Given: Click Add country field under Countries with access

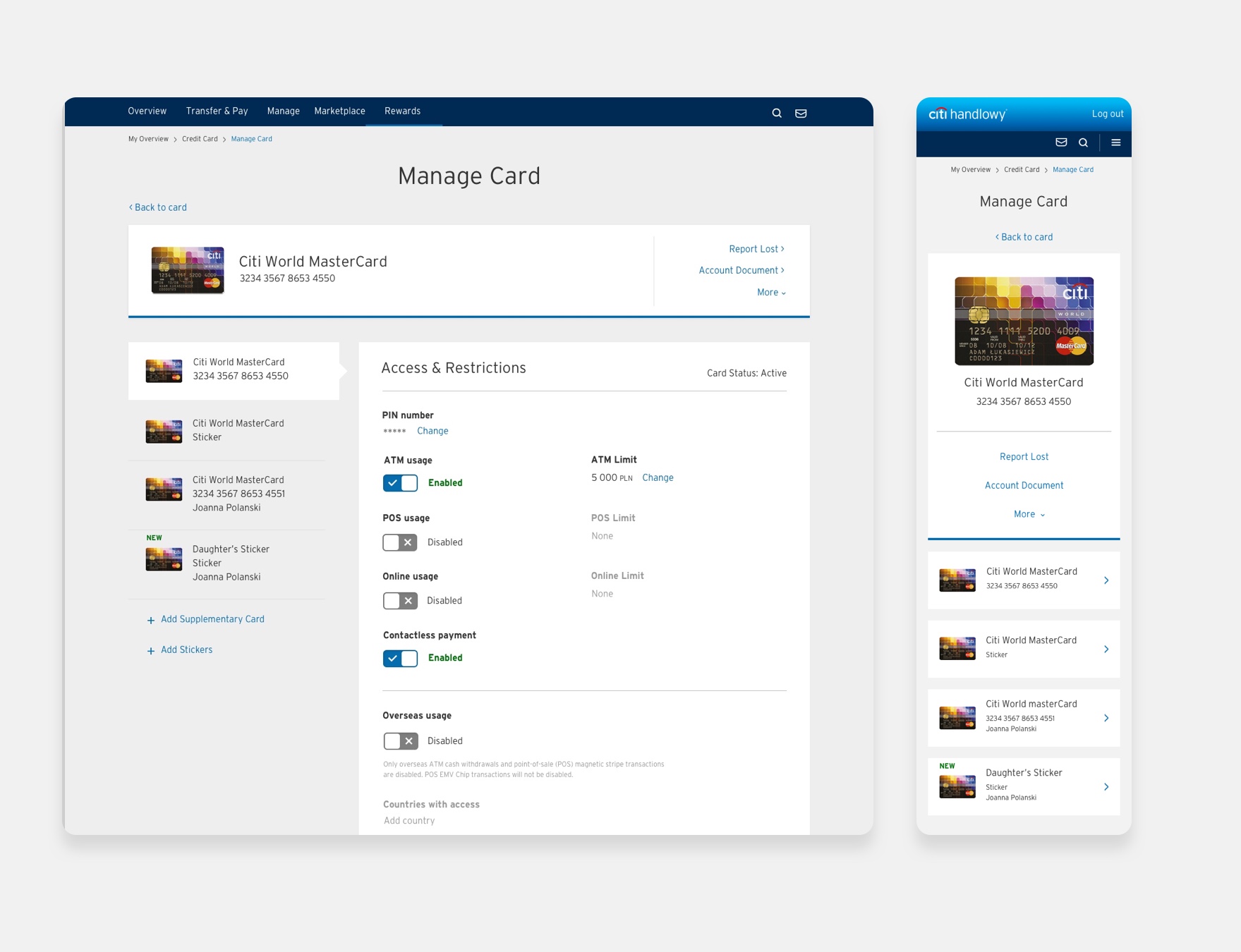Looking at the screenshot, I should coord(409,821).
